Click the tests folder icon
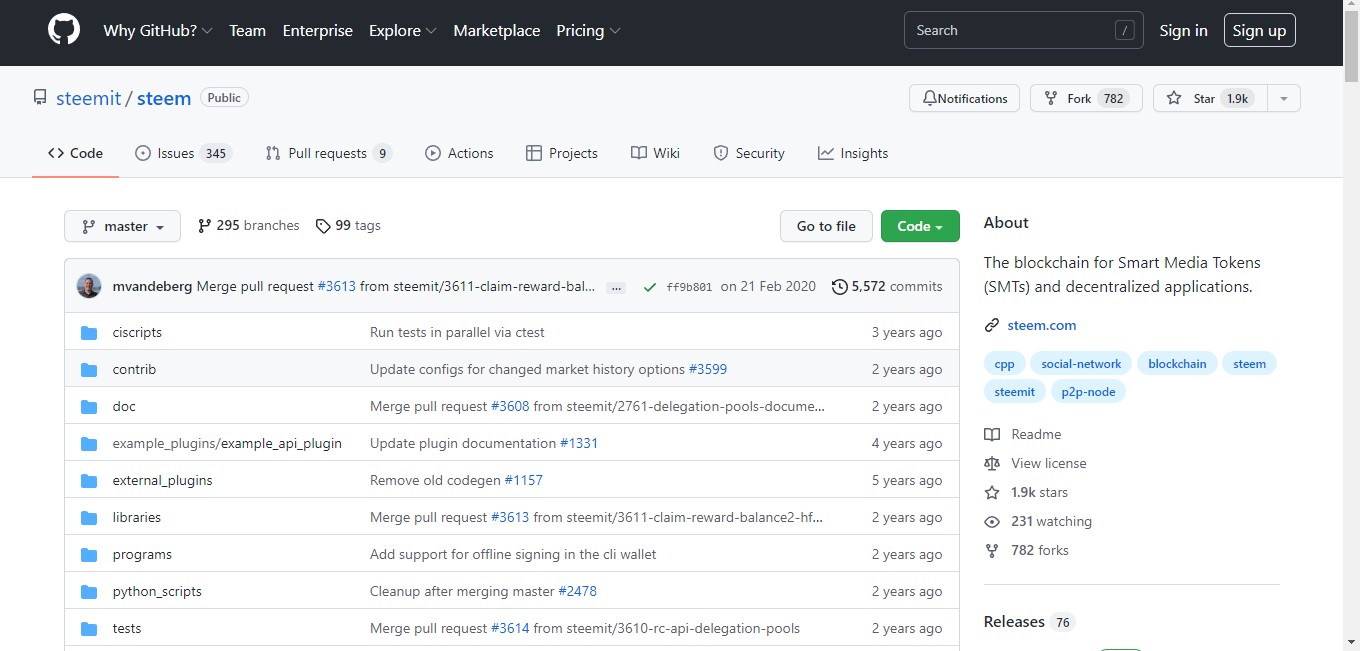Image resolution: width=1360 pixels, height=651 pixels. coord(89,628)
